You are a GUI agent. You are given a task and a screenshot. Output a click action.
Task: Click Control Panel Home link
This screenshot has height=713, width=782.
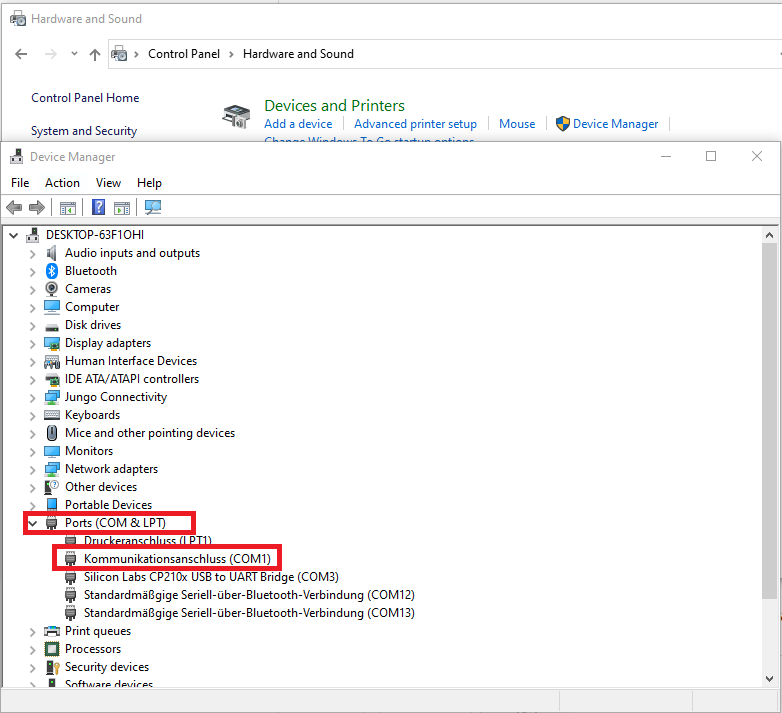tap(85, 98)
